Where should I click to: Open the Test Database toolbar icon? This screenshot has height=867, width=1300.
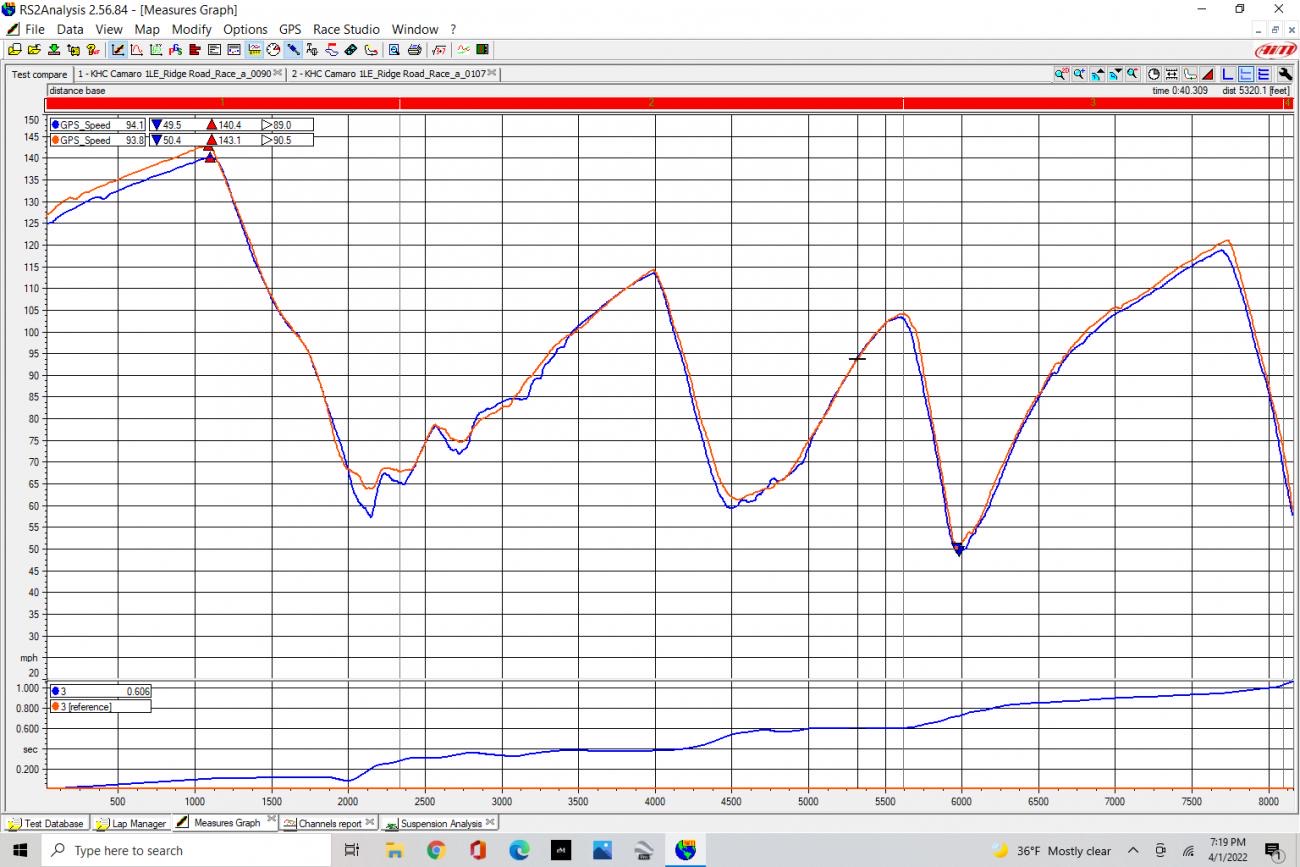click(x=15, y=49)
